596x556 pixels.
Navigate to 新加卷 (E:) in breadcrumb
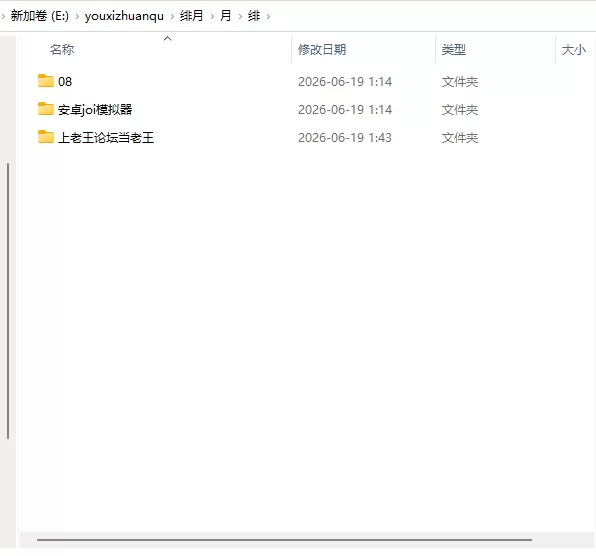click(40, 16)
